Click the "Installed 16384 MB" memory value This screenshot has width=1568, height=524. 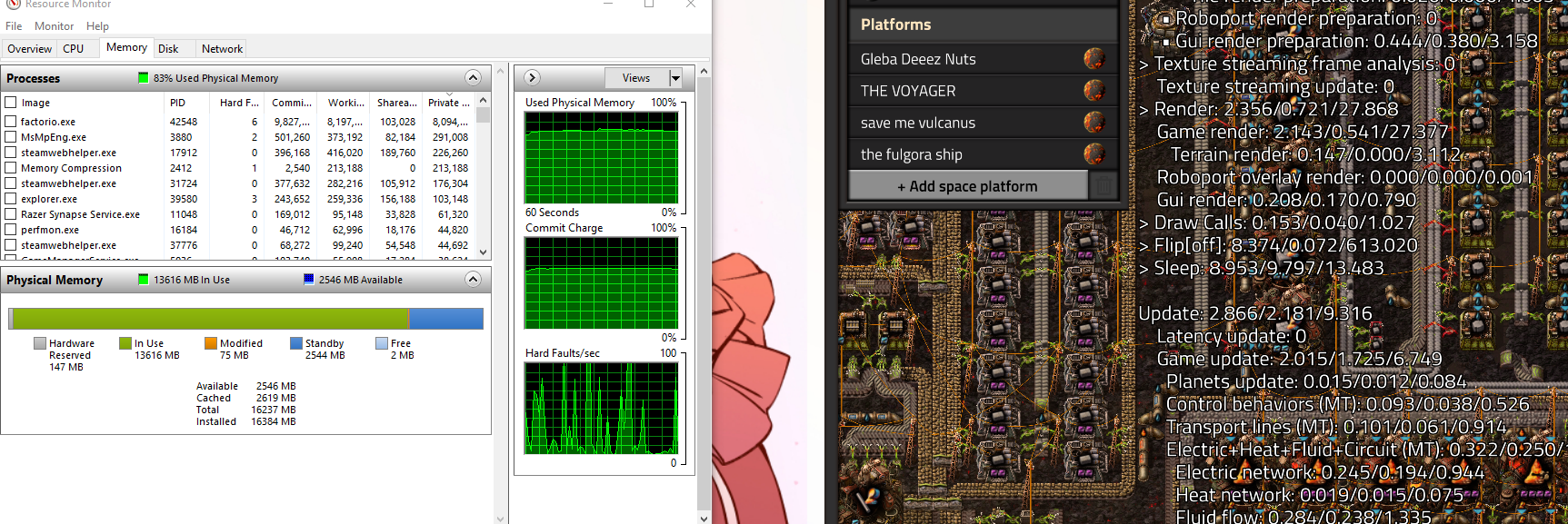click(x=246, y=421)
